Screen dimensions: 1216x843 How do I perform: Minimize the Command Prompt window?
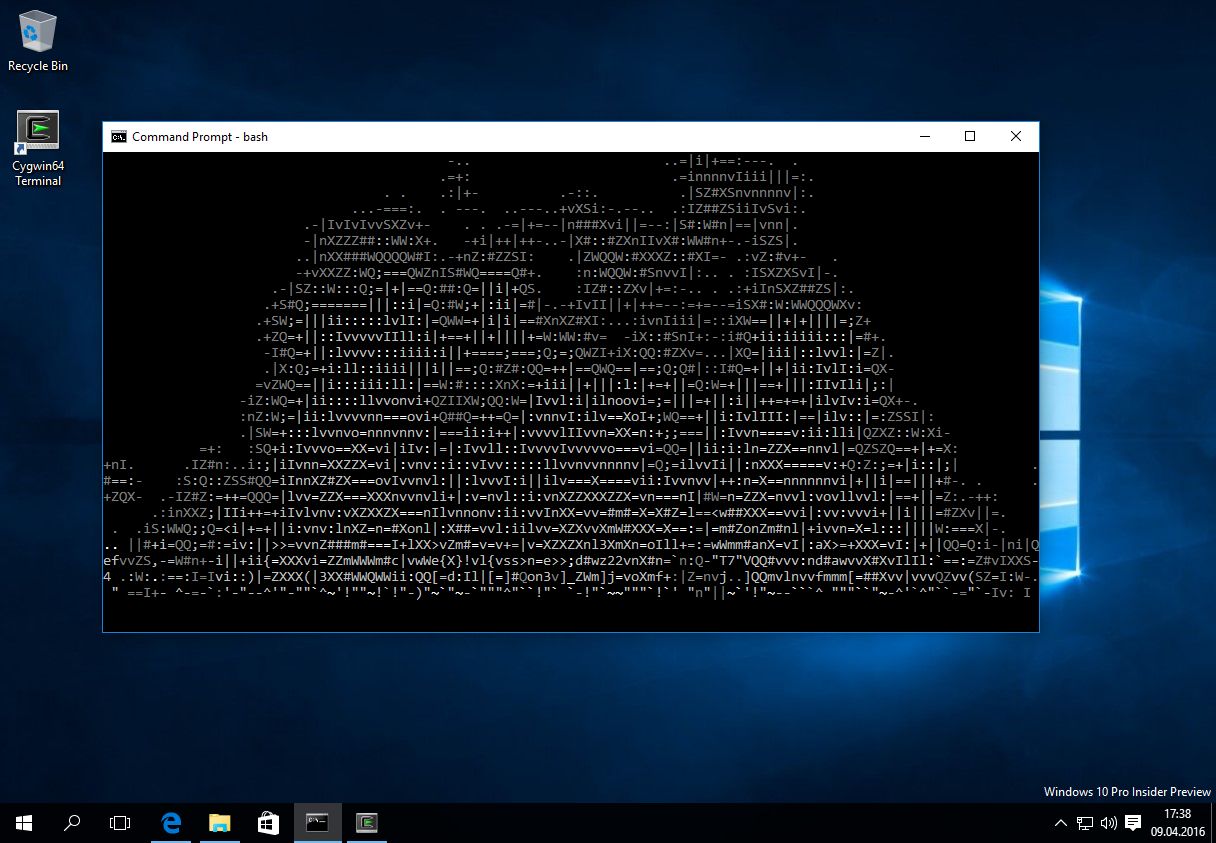[924, 137]
